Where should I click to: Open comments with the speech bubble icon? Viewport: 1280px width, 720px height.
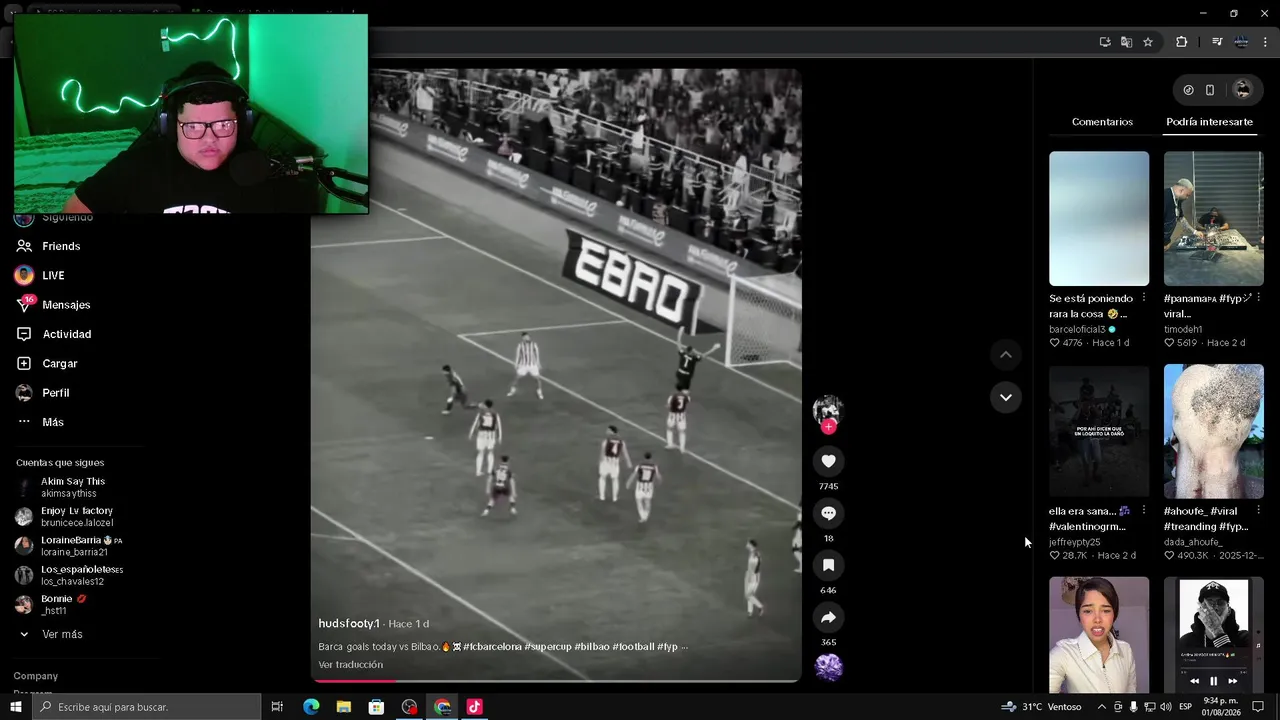(x=828, y=513)
